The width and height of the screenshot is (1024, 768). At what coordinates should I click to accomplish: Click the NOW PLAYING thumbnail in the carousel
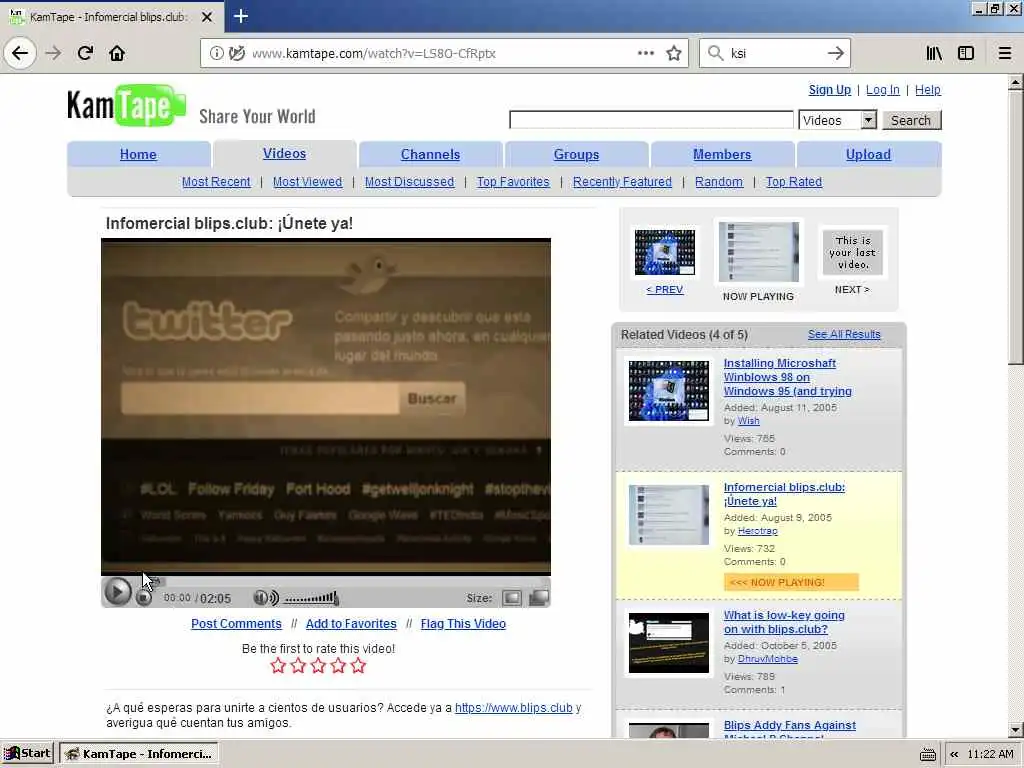[758, 252]
